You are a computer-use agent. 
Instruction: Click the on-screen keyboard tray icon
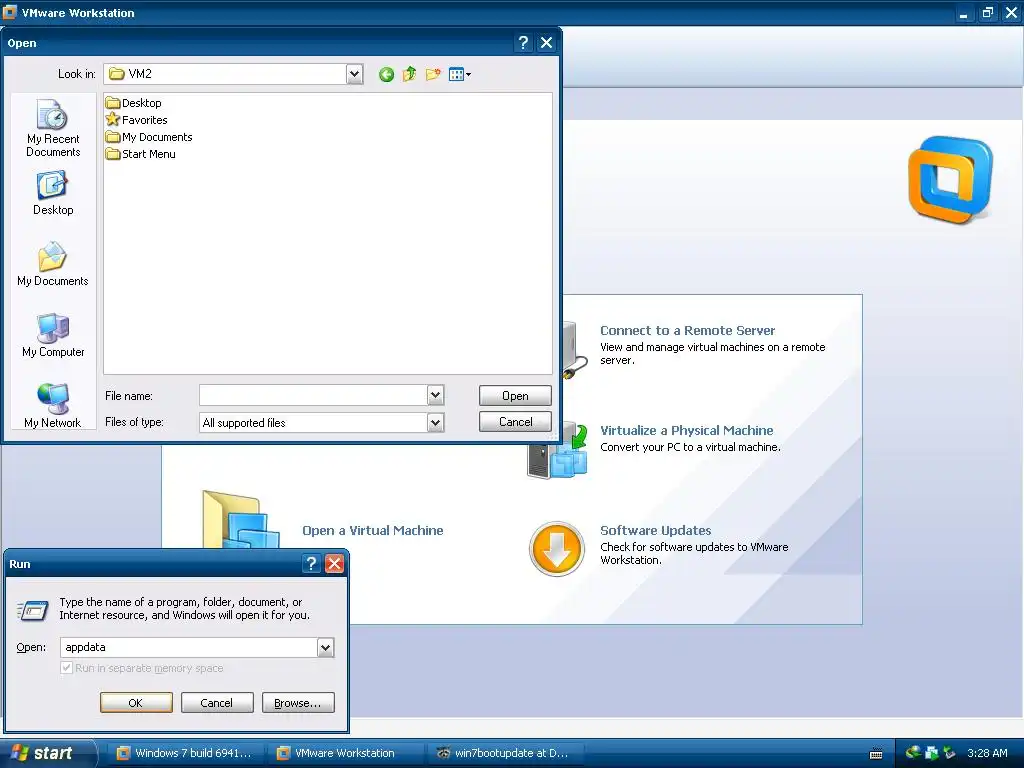coord(876,754)
